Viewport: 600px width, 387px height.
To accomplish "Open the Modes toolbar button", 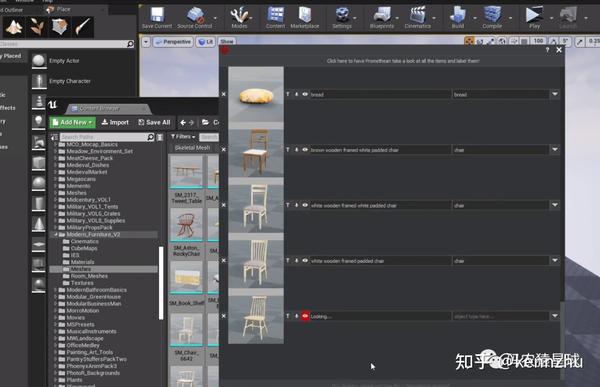I will pos(240,18).
